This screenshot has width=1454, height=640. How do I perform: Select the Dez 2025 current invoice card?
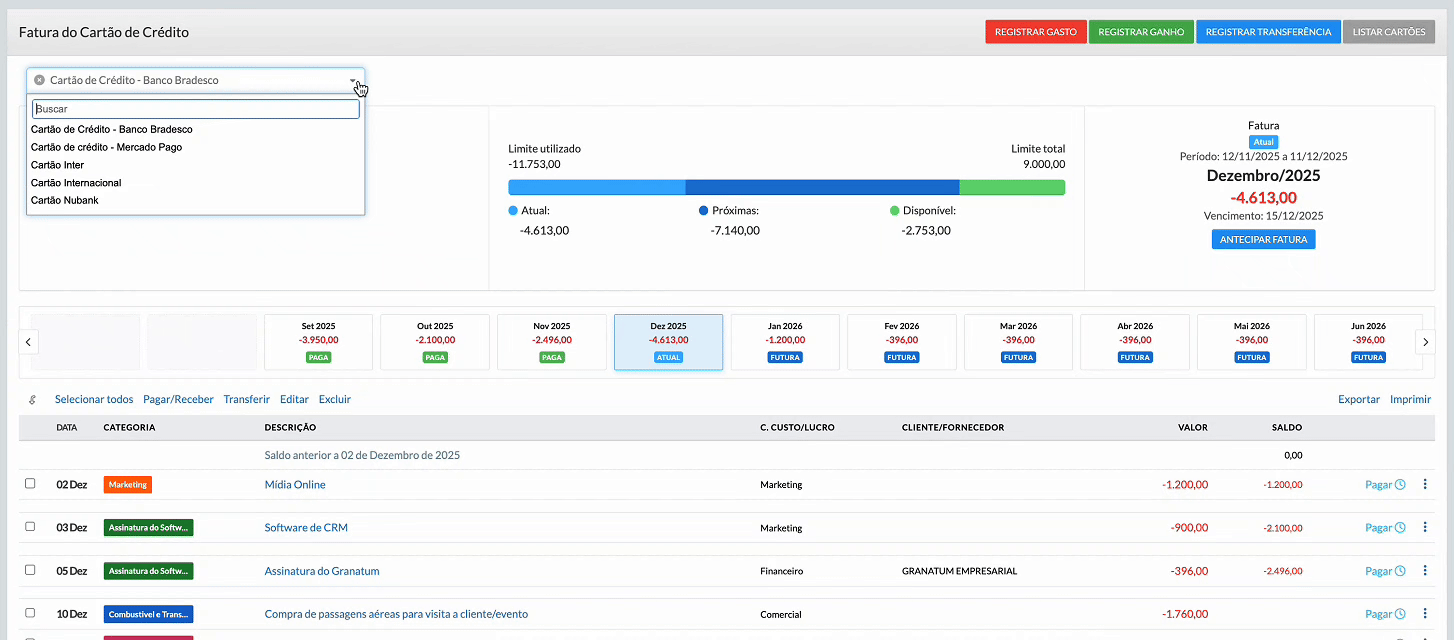click(x=668, y=342)
